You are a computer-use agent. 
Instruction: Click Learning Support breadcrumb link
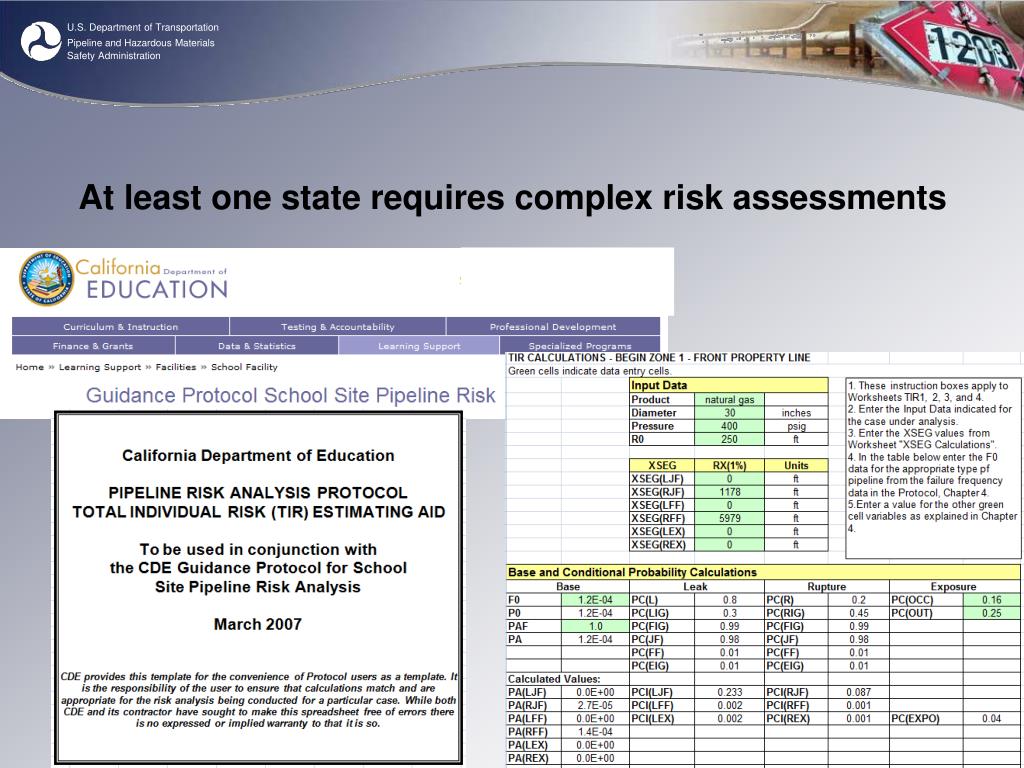click(100, 367)
